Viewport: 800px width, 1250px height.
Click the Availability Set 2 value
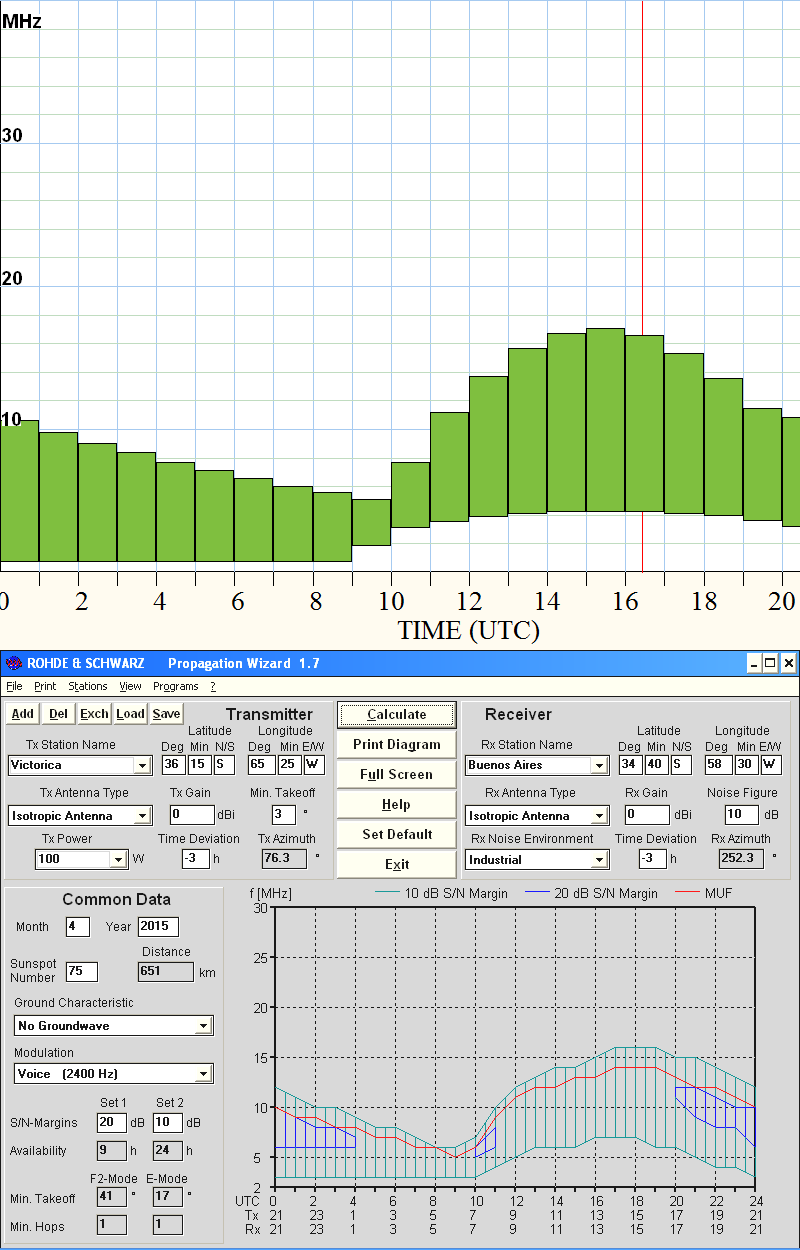point(167,1151)
